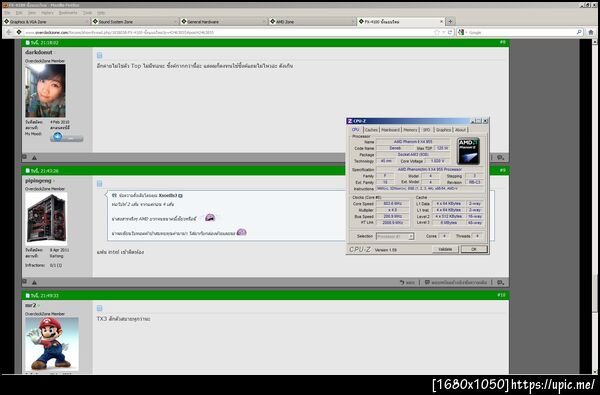600x395 pixels.
Task: Select the CPU tab in CPU-Z
Action: (x=355, y=129)
